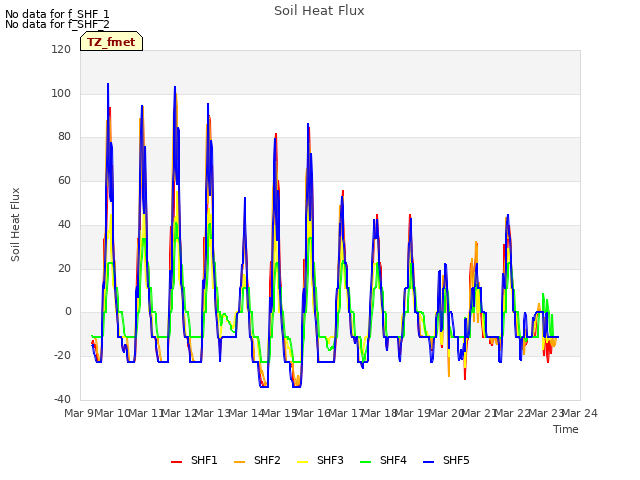The height and width of the screenshot is (480, 640).
Task: Toggle the SHF3 legend label
Action: 330,460
